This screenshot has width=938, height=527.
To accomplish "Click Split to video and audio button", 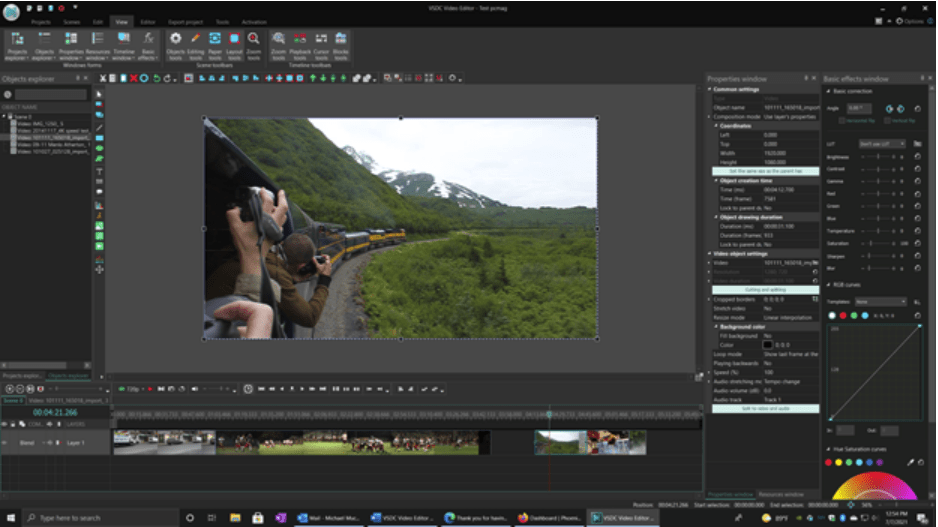I will (765, 409).
